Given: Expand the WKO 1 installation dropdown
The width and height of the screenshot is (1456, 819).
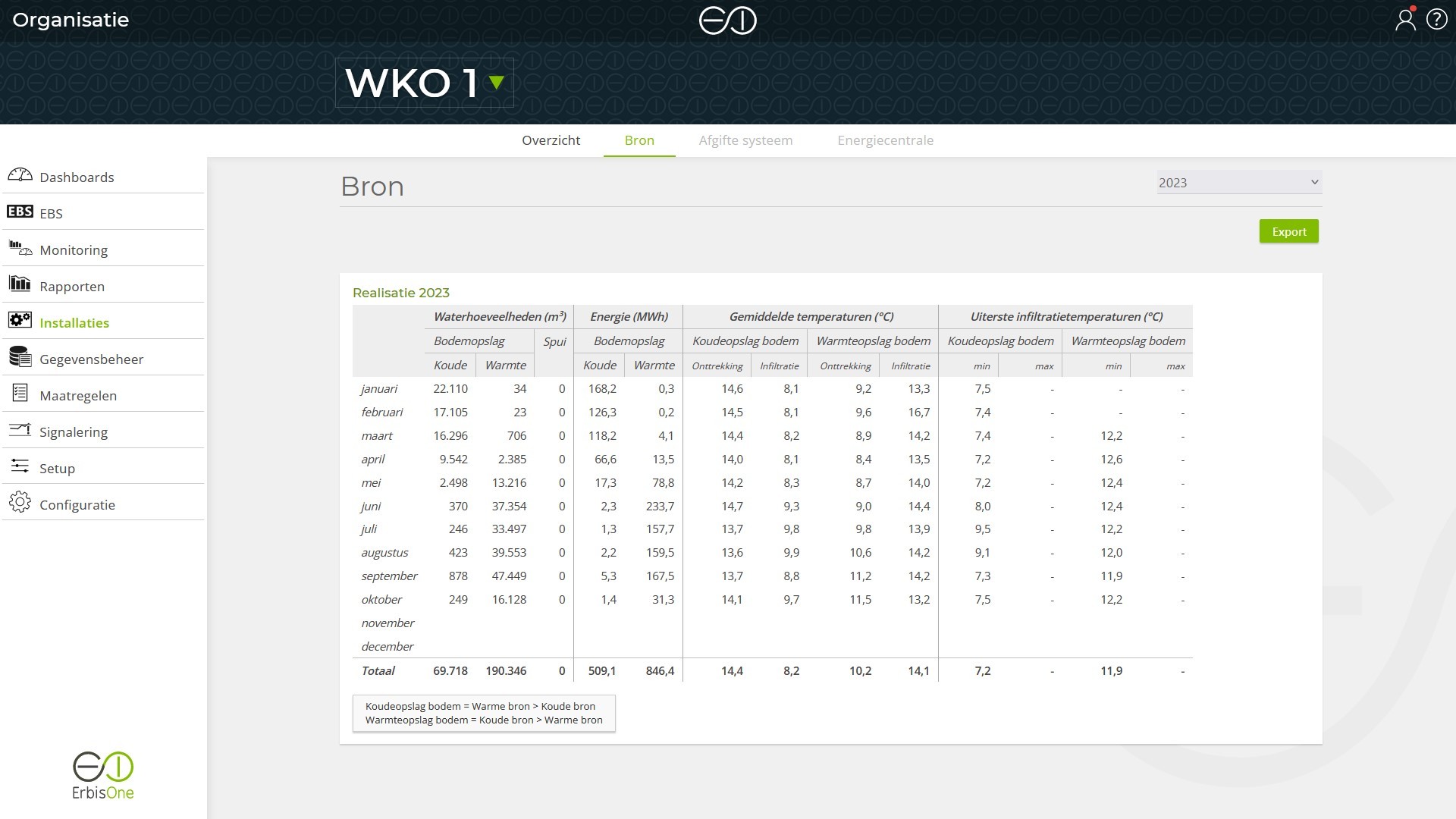Looking at the screenshot, I should tap(425, 83).
